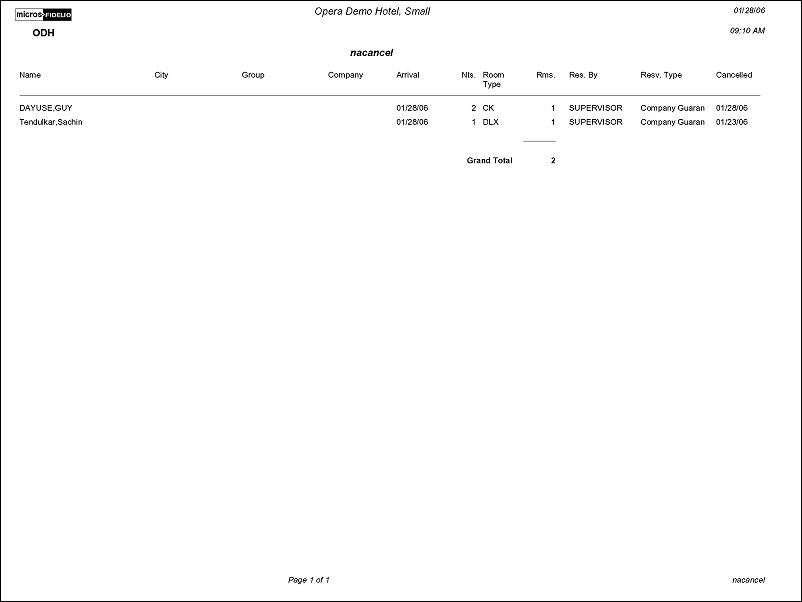Select the DAYUSE,GUY guest name

(46, 107)
